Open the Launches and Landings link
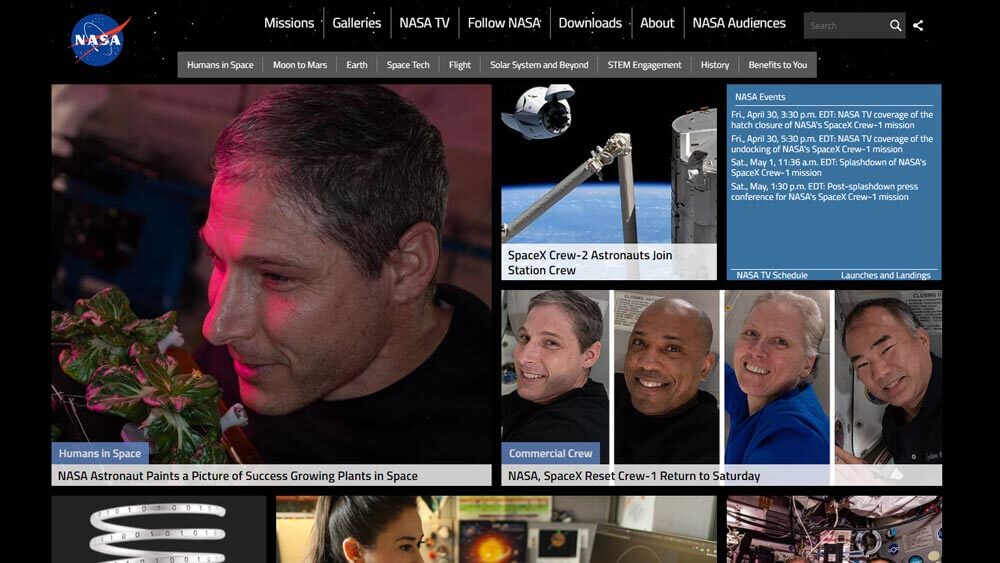Screen dimensions: 1000x563 [x=885, y=275]
